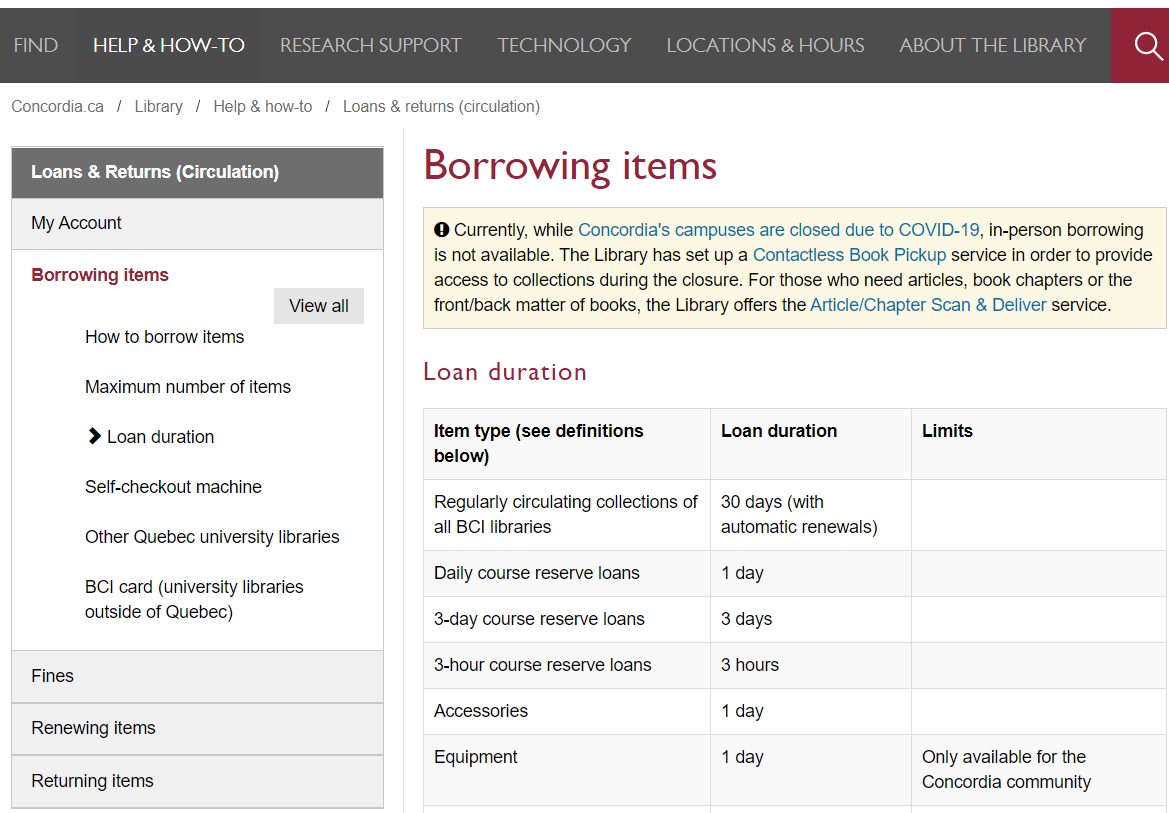Open My Account in sidebar
Screen dimensions: 1169x813
[x=198, y=223]
